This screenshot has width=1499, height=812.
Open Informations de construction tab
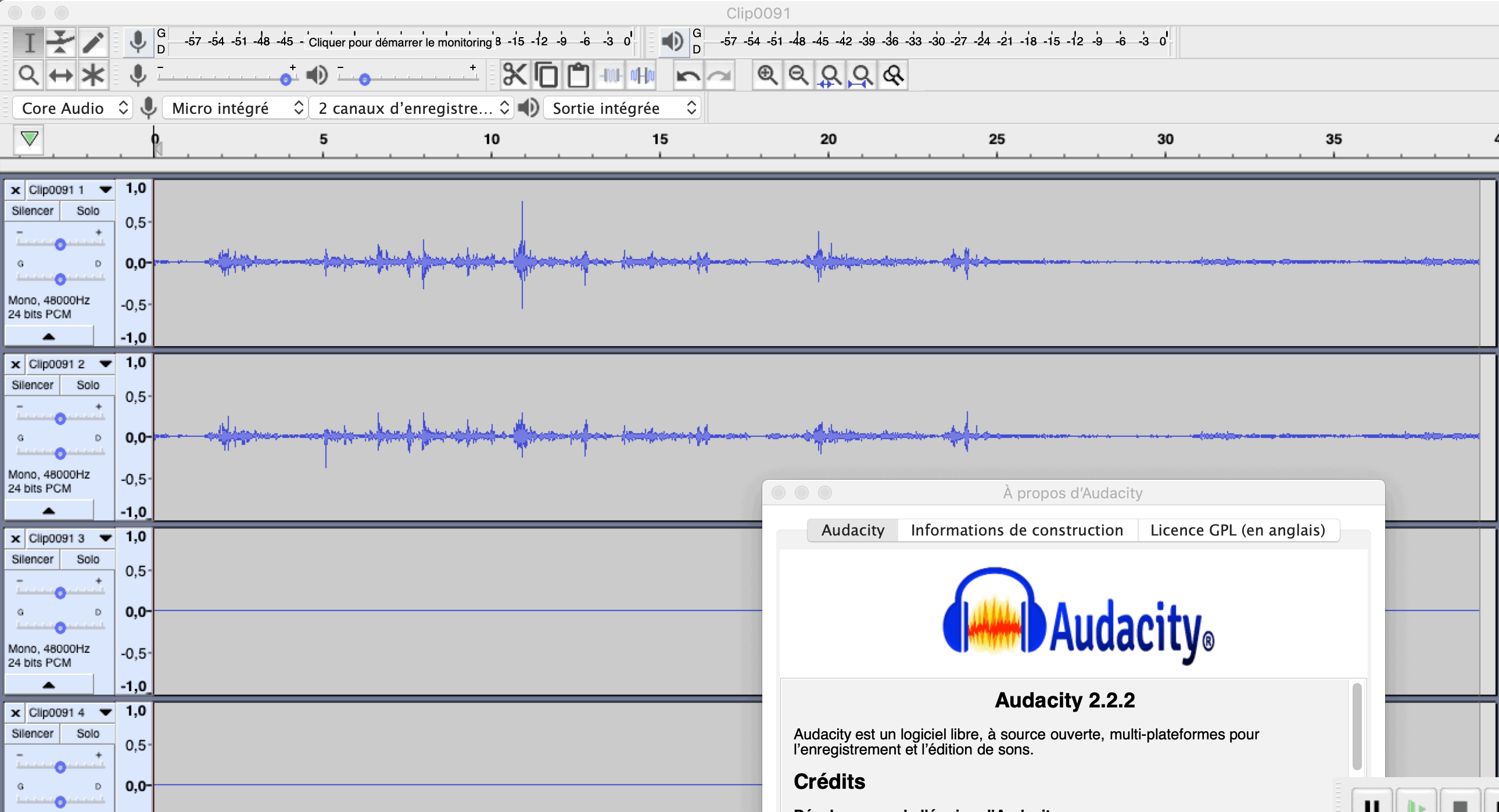click(1017, 530)
